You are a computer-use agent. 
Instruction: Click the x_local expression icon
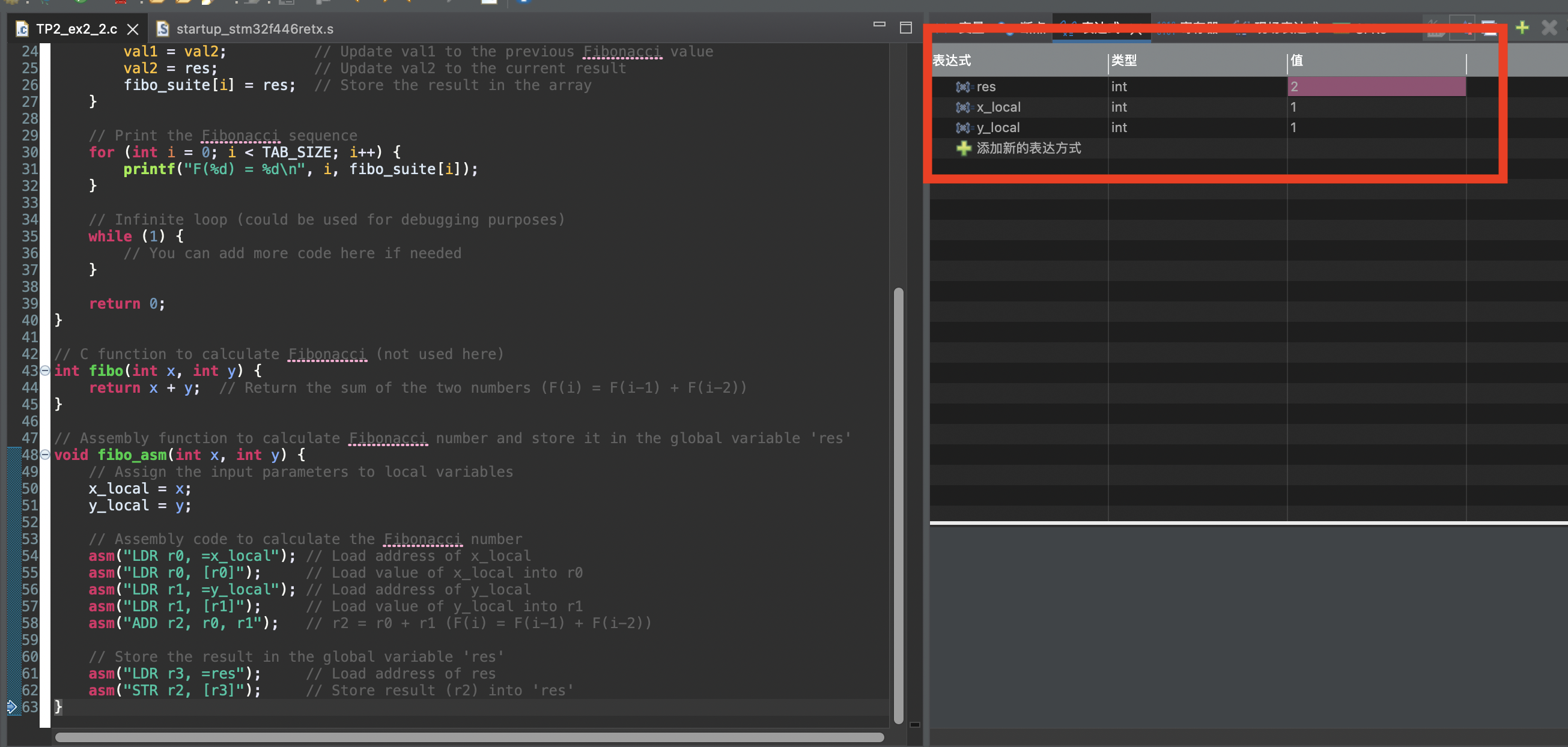tap(962, 107)
